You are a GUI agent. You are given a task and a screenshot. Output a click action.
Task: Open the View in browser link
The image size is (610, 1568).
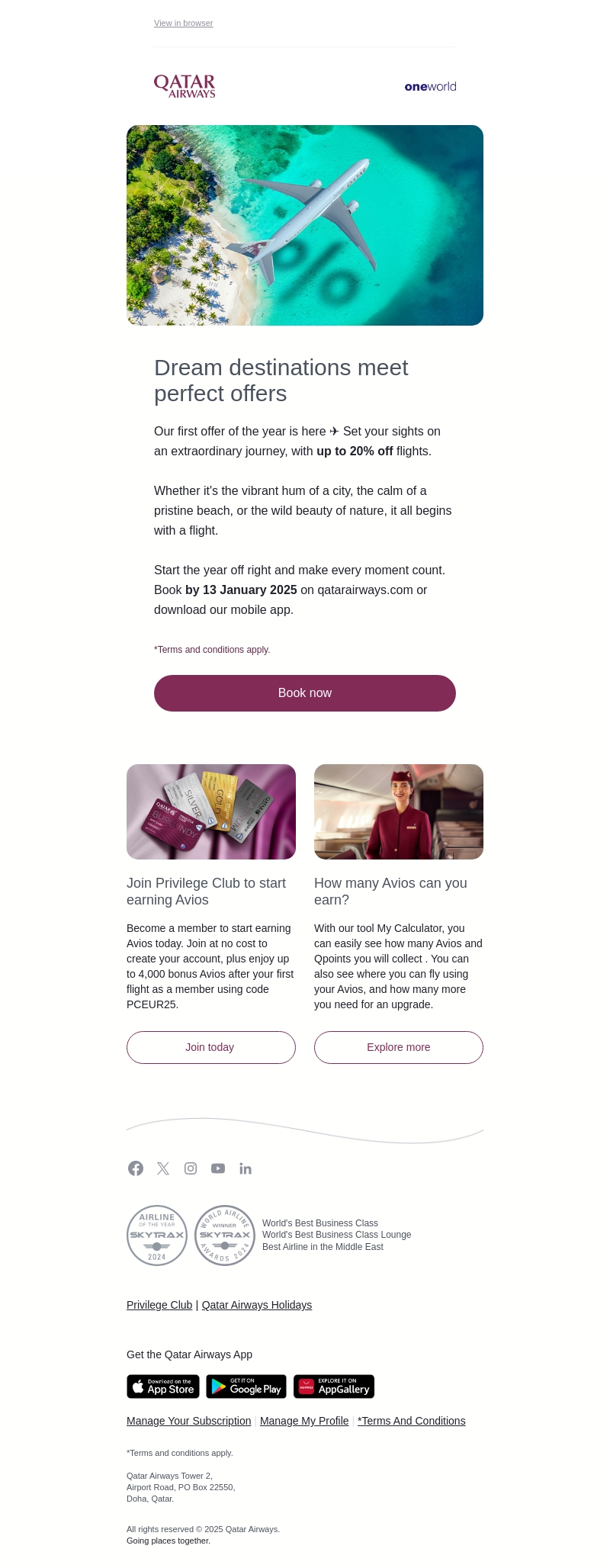tap(183, 24)
